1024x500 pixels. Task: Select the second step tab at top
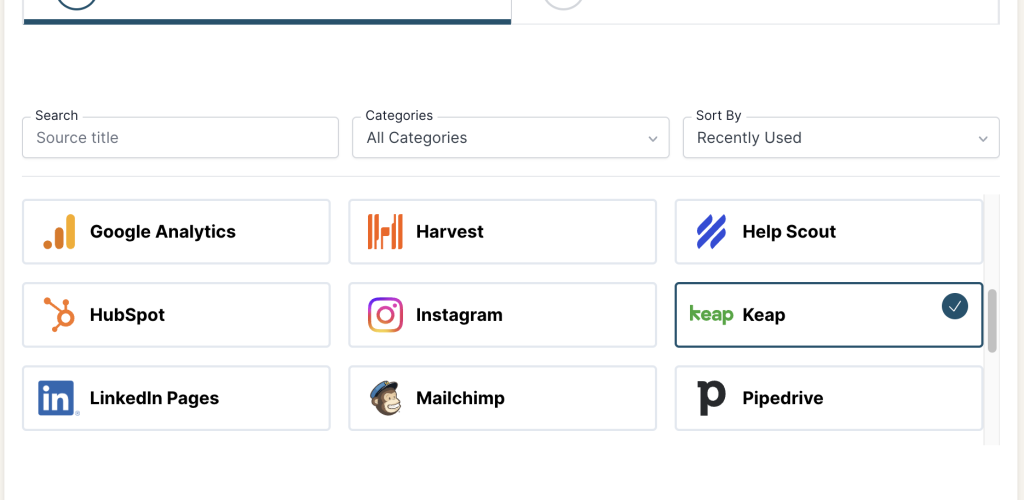(x=755, y=8)
